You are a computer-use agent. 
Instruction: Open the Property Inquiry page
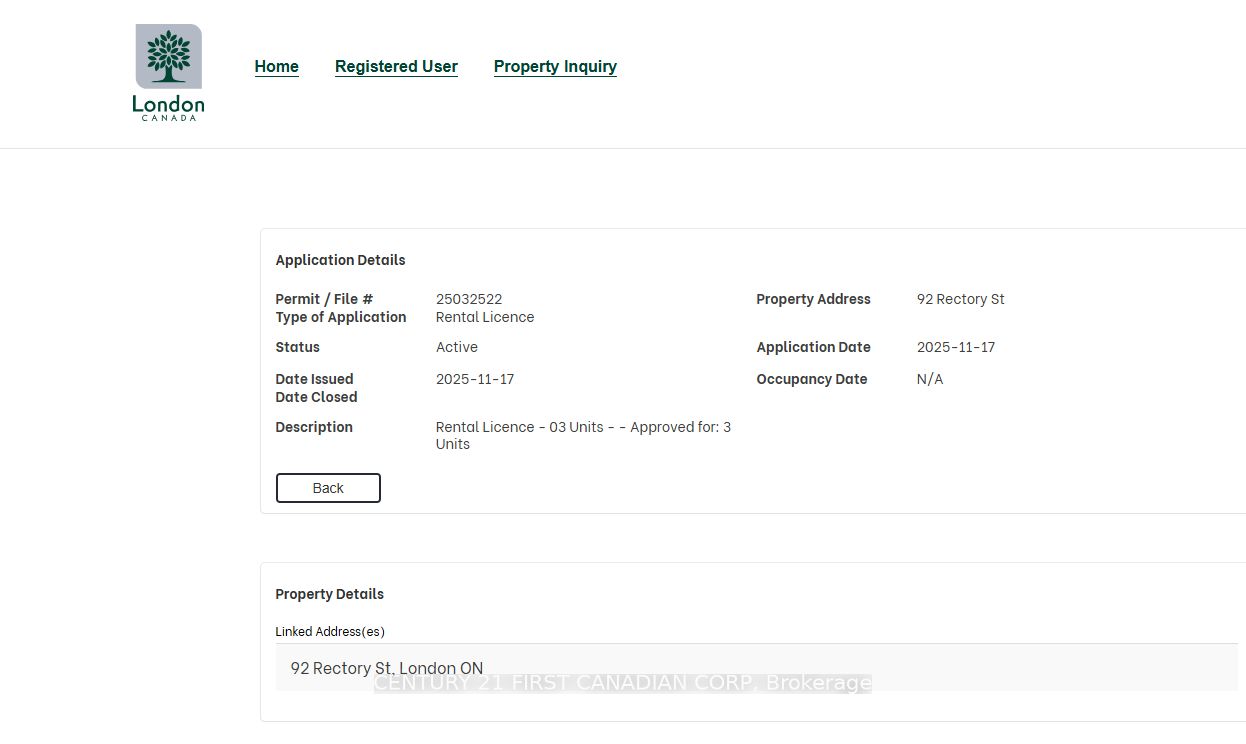(x=555, y=67)
